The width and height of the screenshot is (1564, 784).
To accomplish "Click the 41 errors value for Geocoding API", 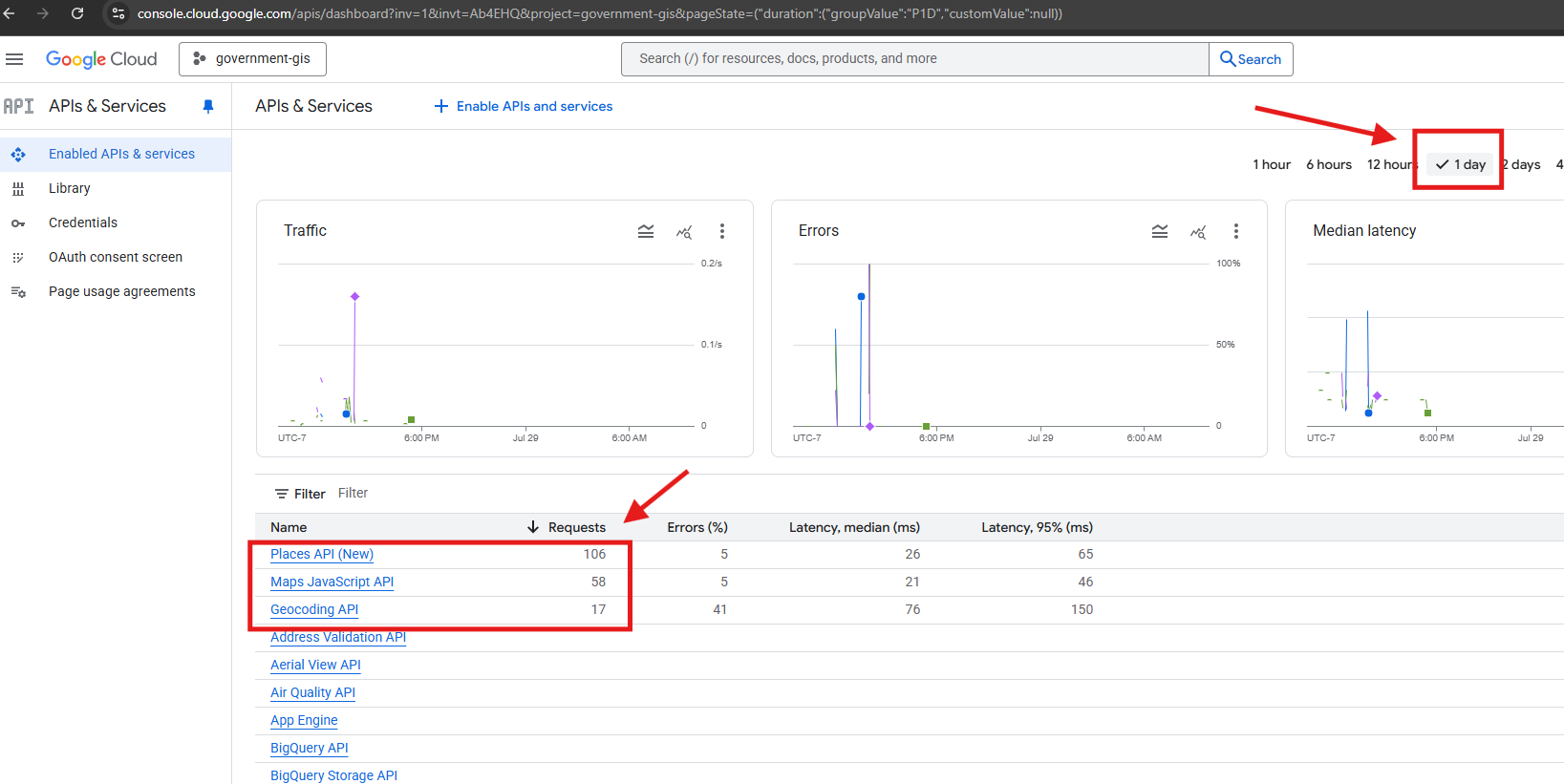I will point(719,609).
